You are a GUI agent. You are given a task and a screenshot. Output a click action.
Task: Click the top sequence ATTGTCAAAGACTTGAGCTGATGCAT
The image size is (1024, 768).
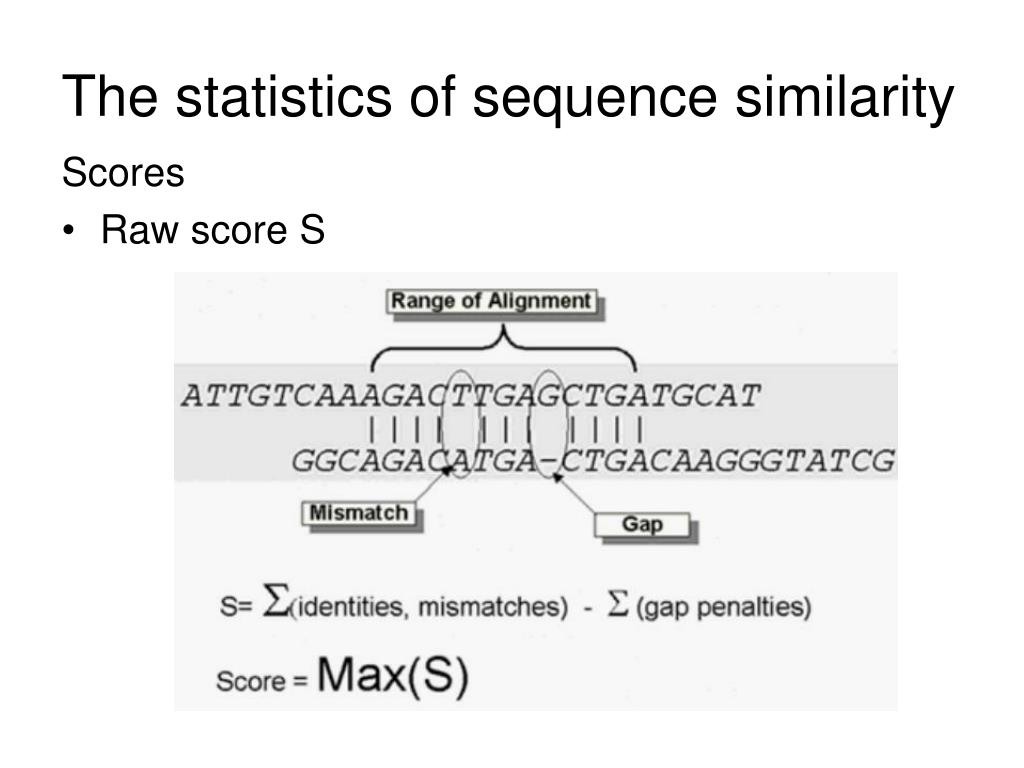(471, 396)
